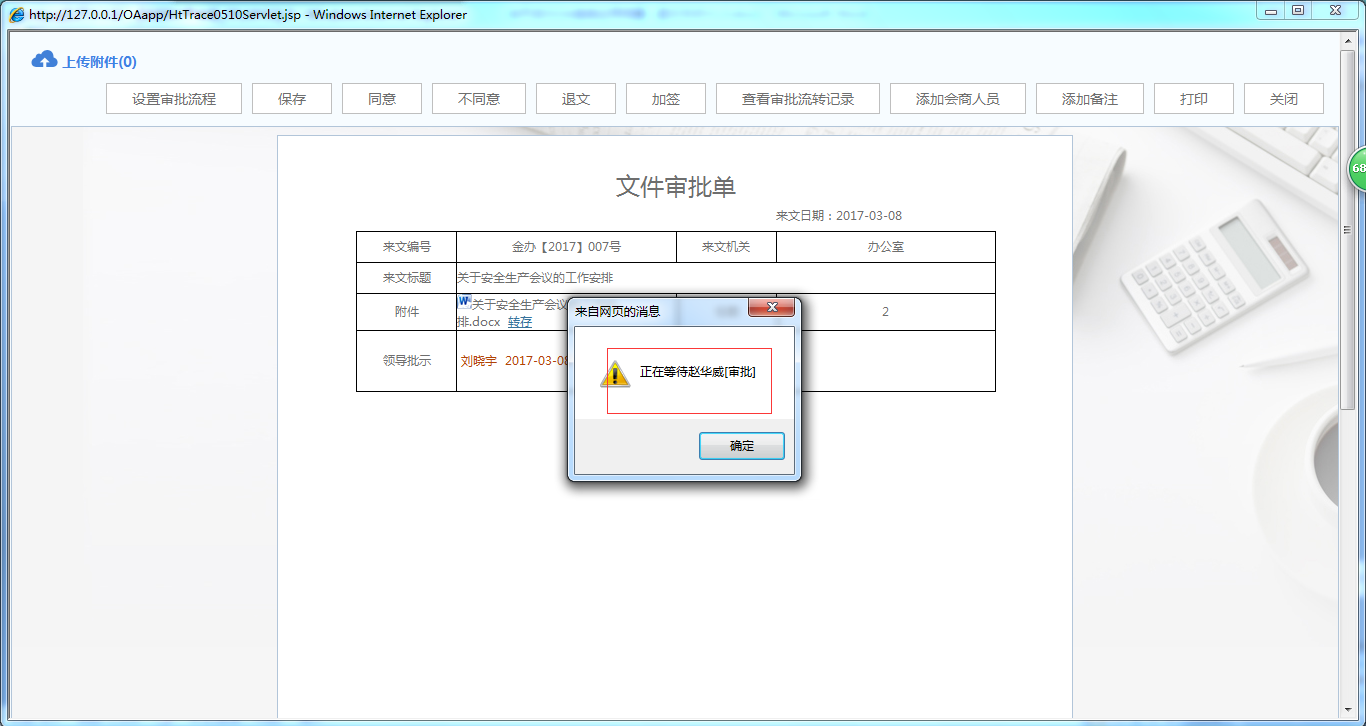Image resolution: width=1366 pixels, height=726 pixels.
Task: Minimize the Internet Explorer window
Action: pos(1271,10)
